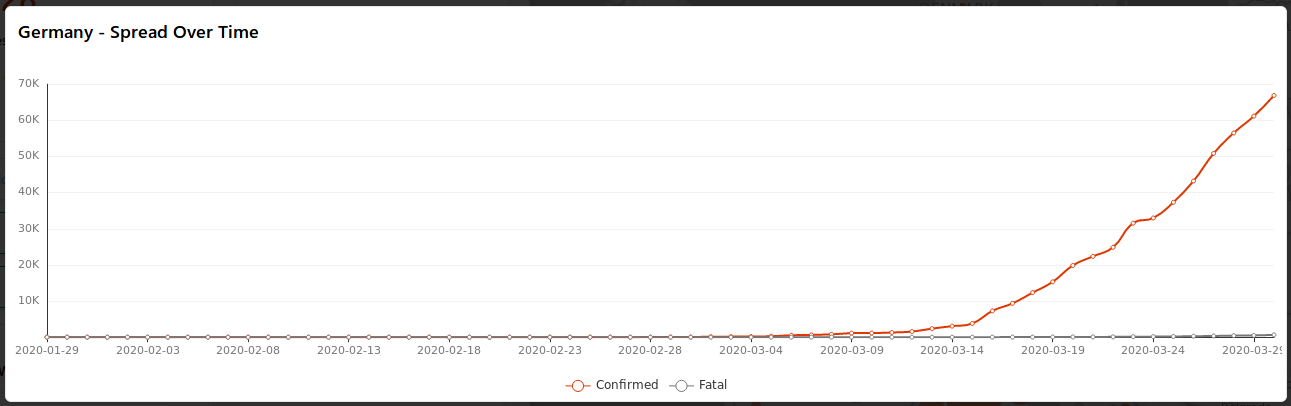Toggle Confirmed series via its legend label

pyautogui.click(x=627, y=385)
